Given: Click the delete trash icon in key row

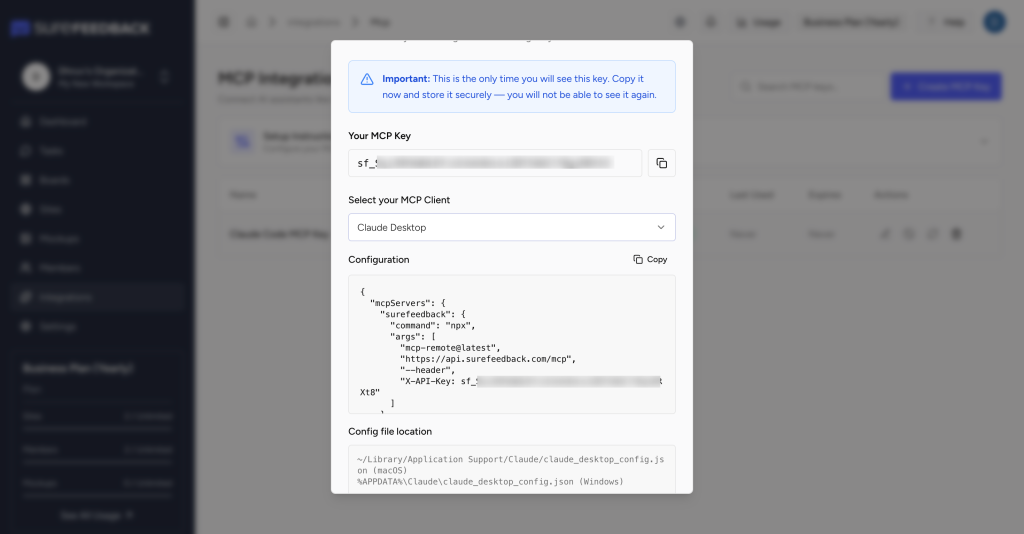Looking at the screenshot, I should click(x=956, y=234).
